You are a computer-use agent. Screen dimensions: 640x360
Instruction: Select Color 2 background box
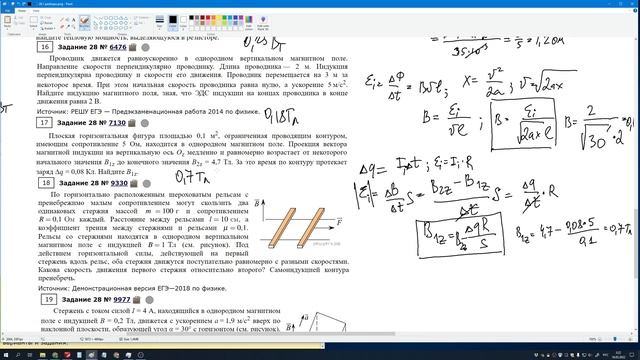pyautogui.click(x=183, y=22)
